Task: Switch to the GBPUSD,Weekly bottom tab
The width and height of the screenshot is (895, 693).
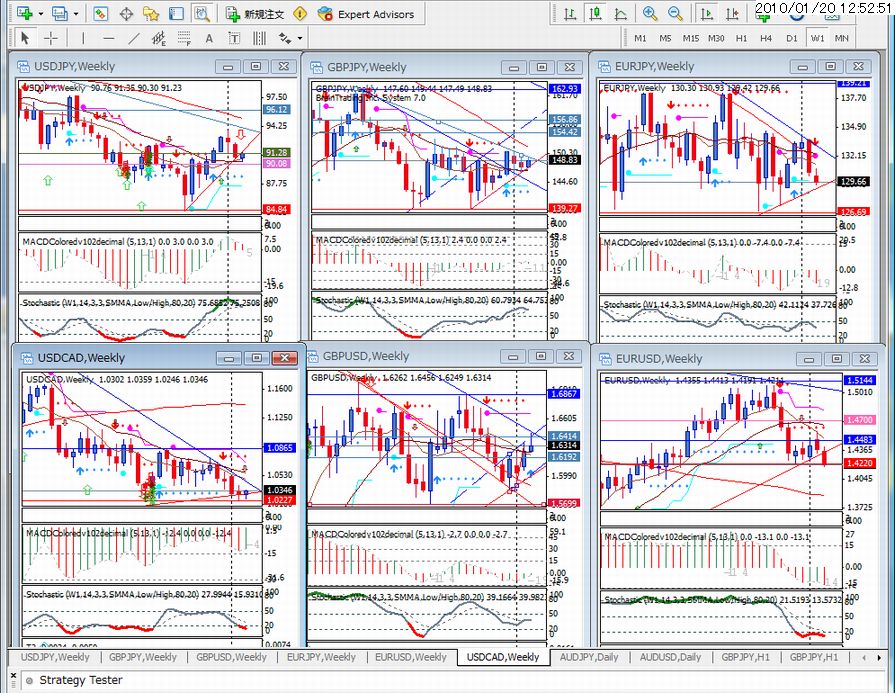Action: [231, 657]
